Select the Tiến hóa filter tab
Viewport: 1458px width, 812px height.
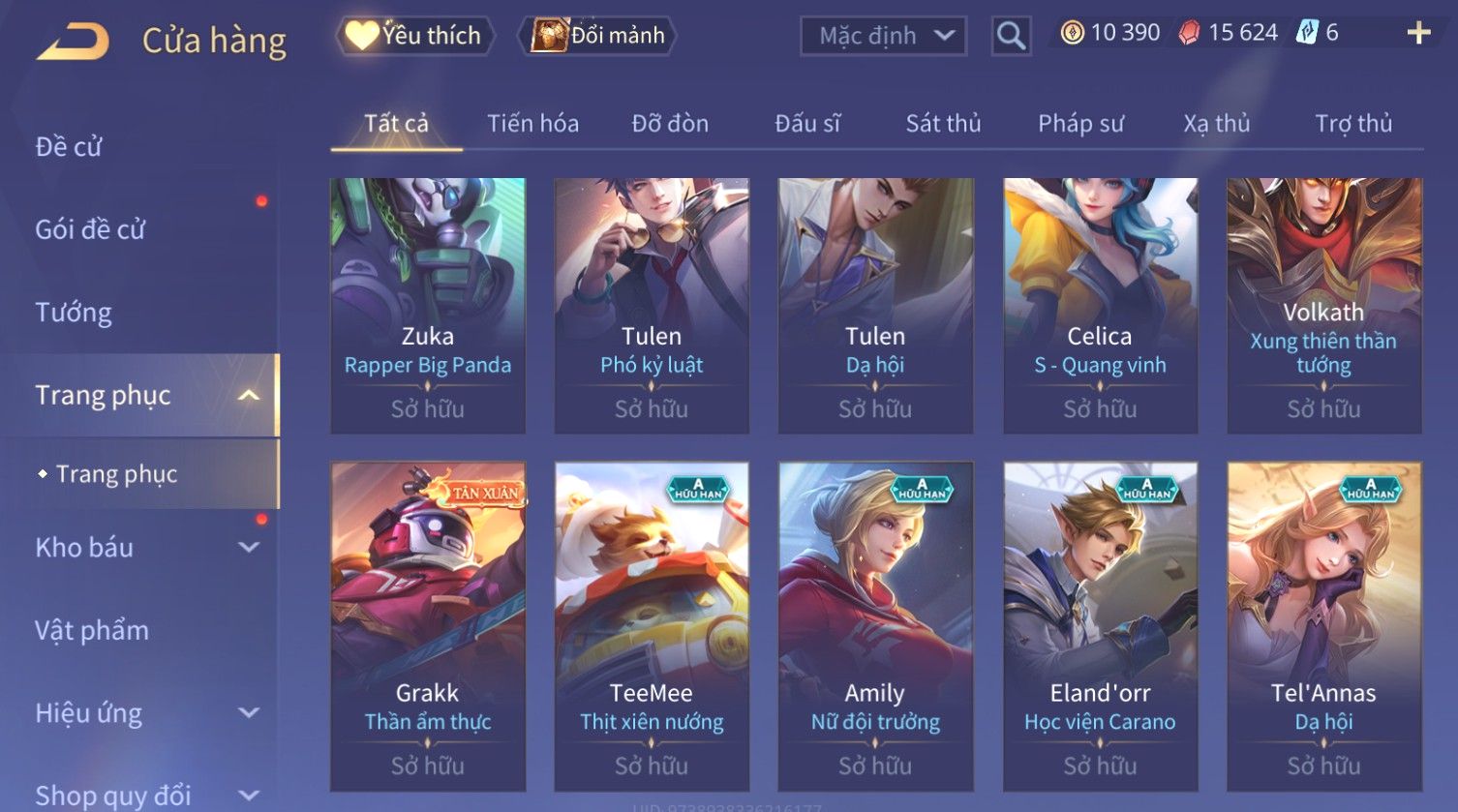coord(532,124)
